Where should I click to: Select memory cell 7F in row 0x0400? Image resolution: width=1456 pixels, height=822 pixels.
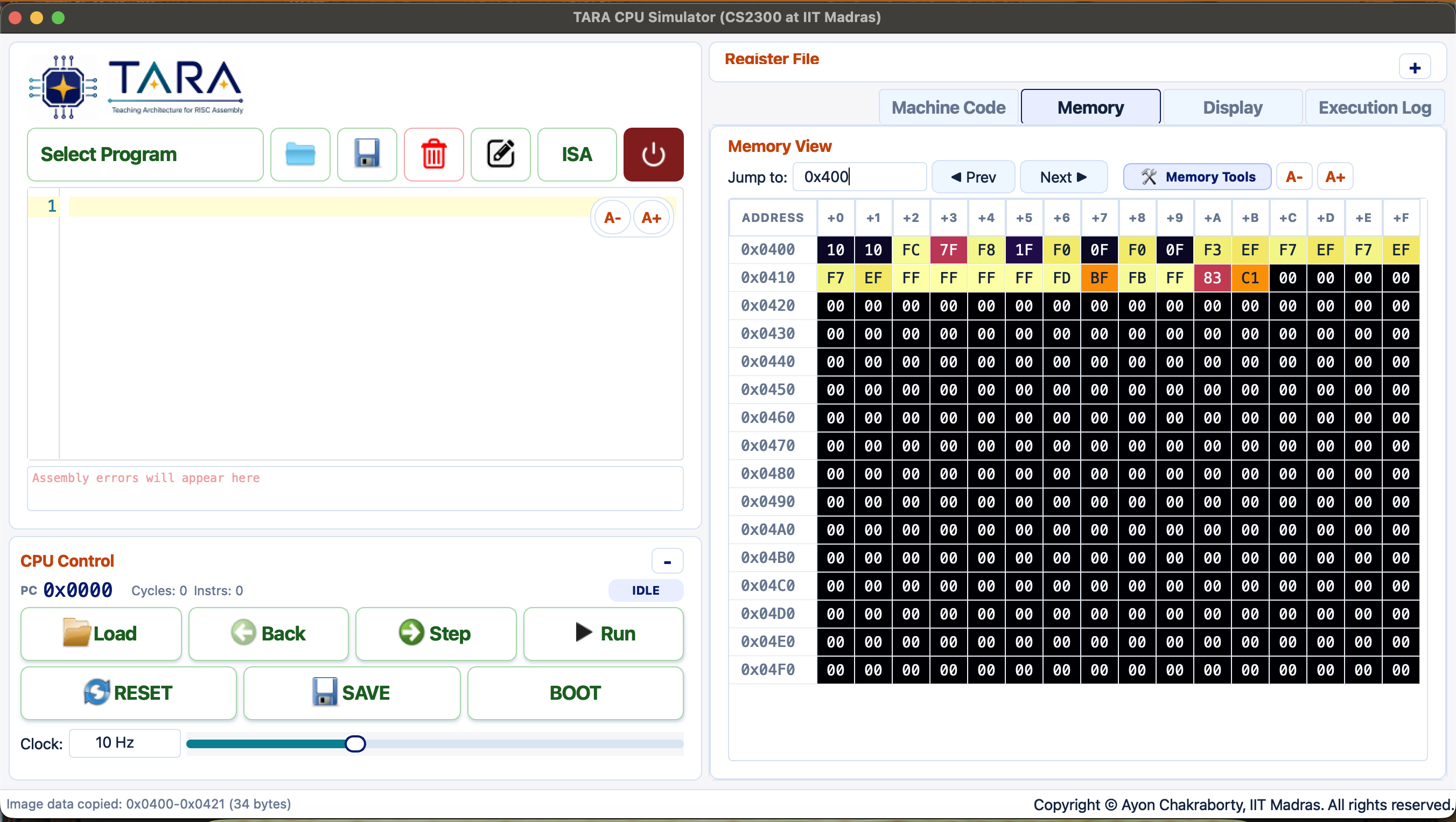pyautogui.click(x=948, y=250)
